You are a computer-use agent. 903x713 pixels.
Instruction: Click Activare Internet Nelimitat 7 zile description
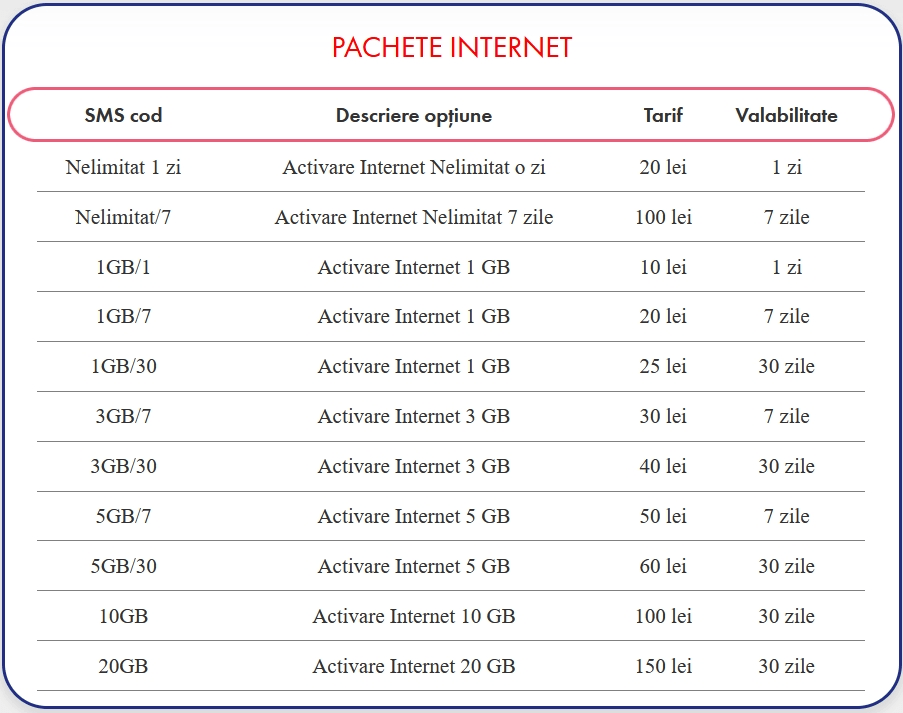(413, 218)
